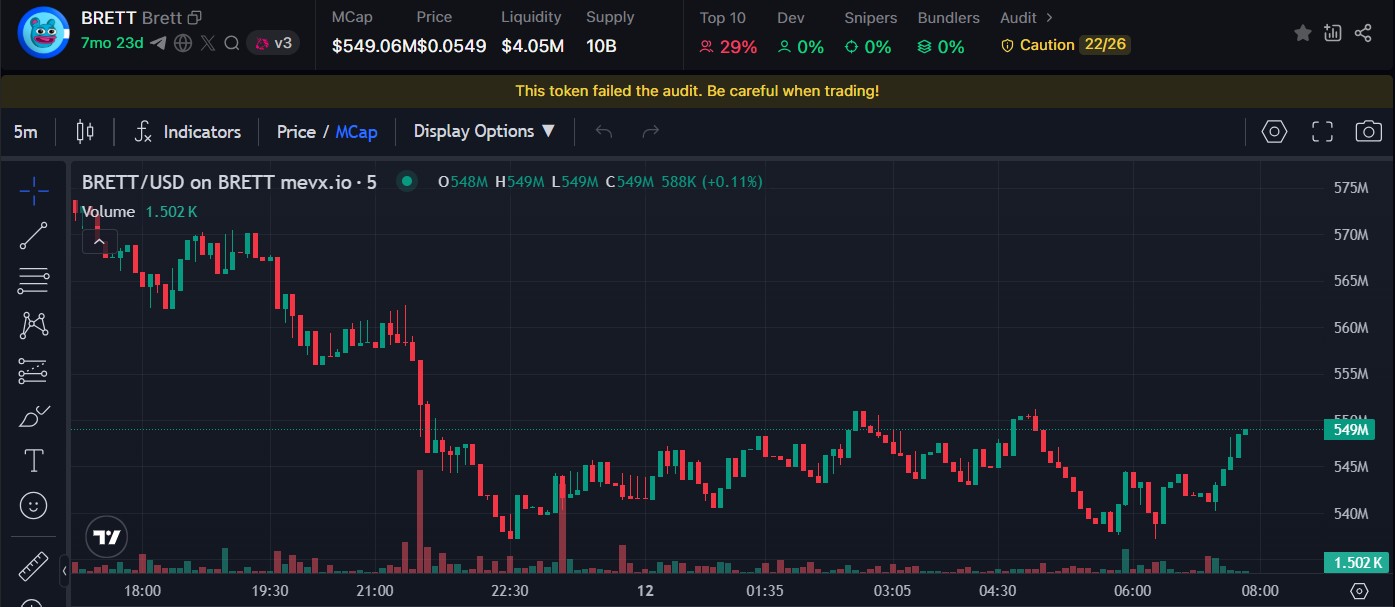Click the failed audit warning banner
1395x607 pixels.
pyautogui.click(x=697, y=91)
